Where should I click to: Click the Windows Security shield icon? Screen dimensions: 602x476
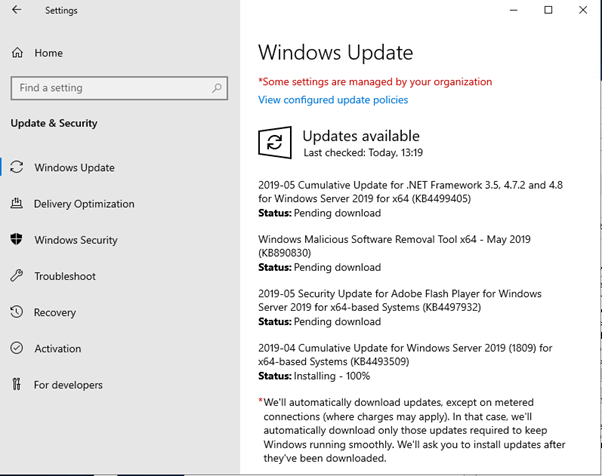pyautogui.click(x=17, y=240)
